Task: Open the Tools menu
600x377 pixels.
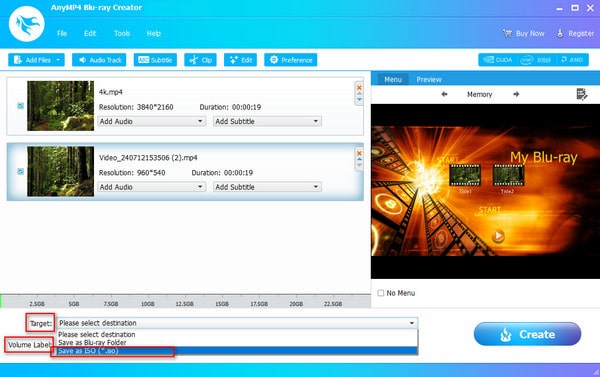Action: coord(122,33)
